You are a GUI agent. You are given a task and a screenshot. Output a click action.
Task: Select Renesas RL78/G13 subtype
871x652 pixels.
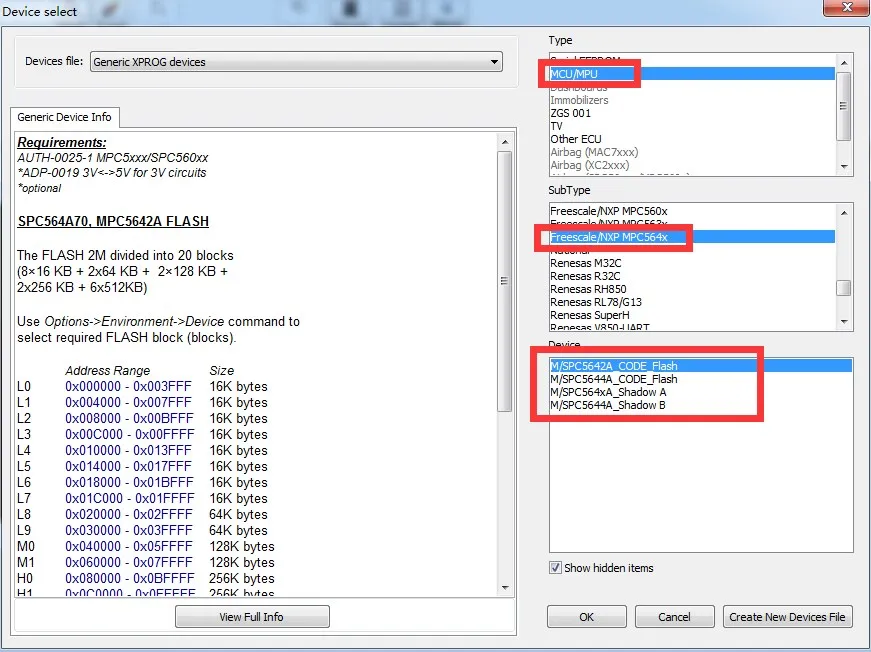[692, 302]
